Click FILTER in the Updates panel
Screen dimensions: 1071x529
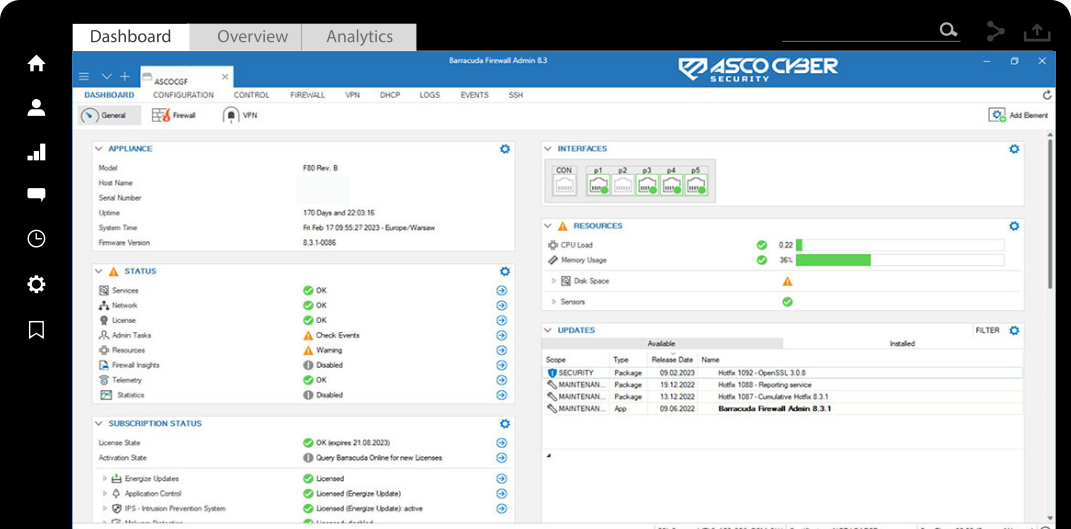pos(987,330)
